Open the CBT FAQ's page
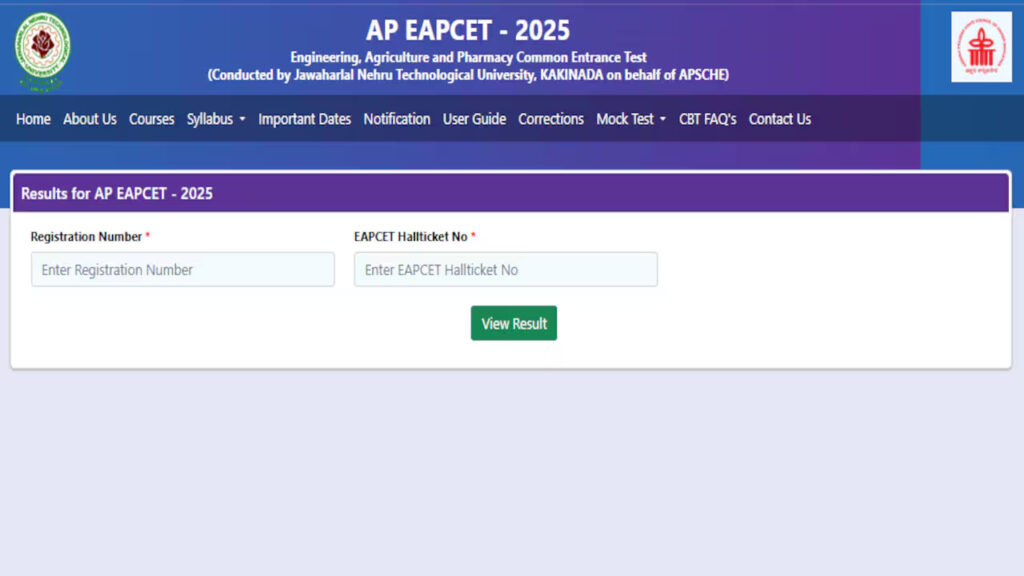Image resolution: width=1024 pixels, height=576 pixels. point(707,119)
